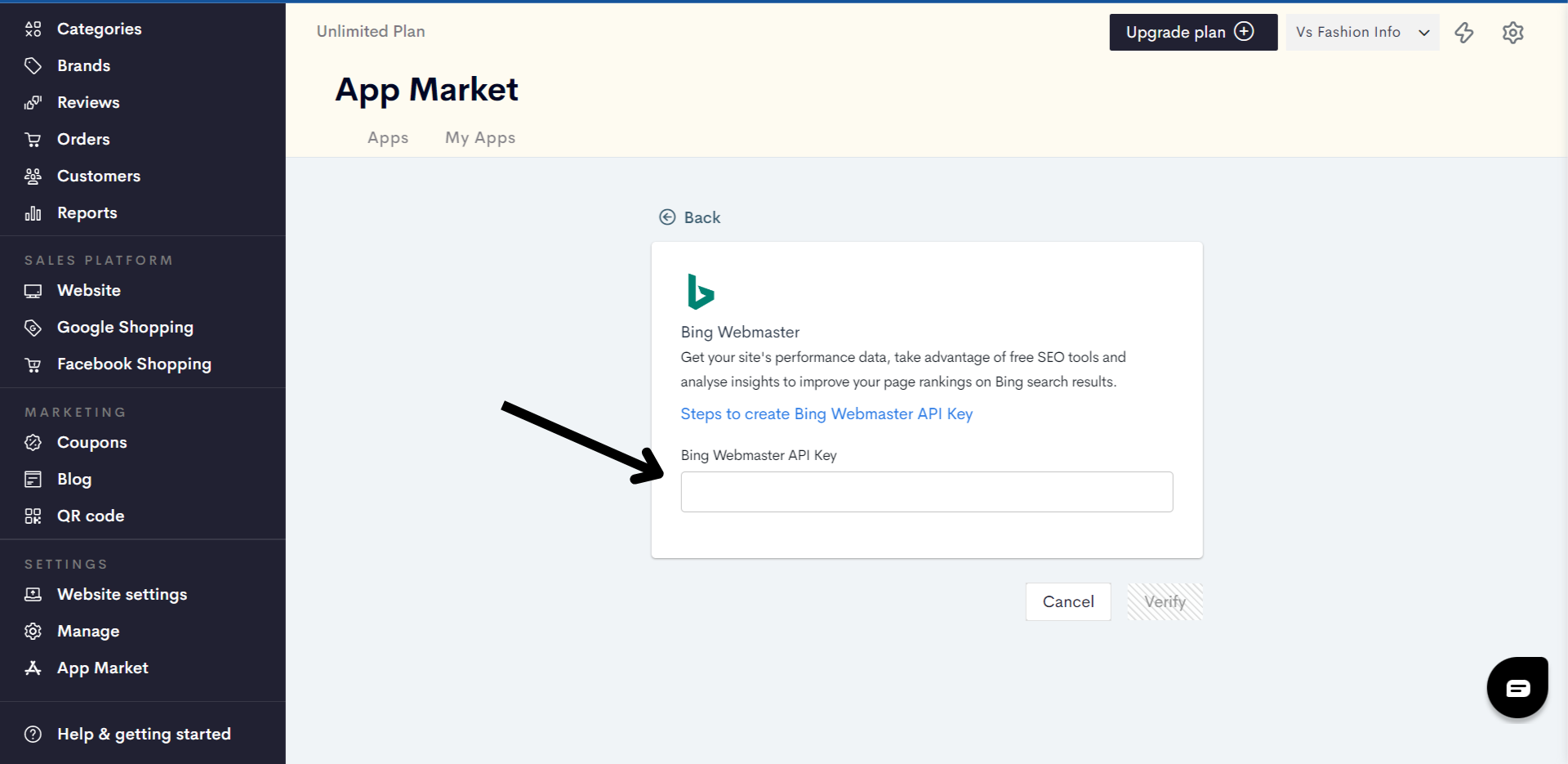Click the Back arrow circle icon
1568x764 pixels.
(x=667, y=217)
